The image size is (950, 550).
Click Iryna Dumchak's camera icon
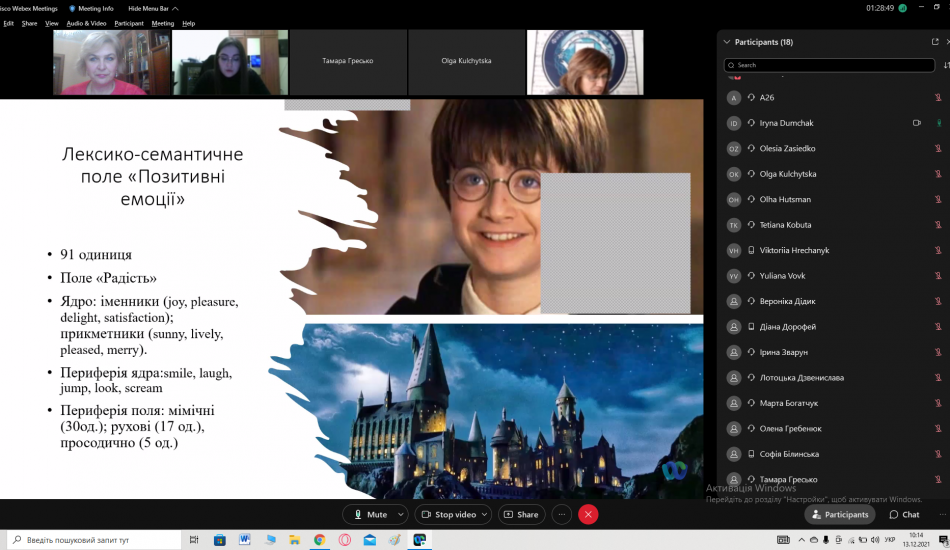(916, 123)
